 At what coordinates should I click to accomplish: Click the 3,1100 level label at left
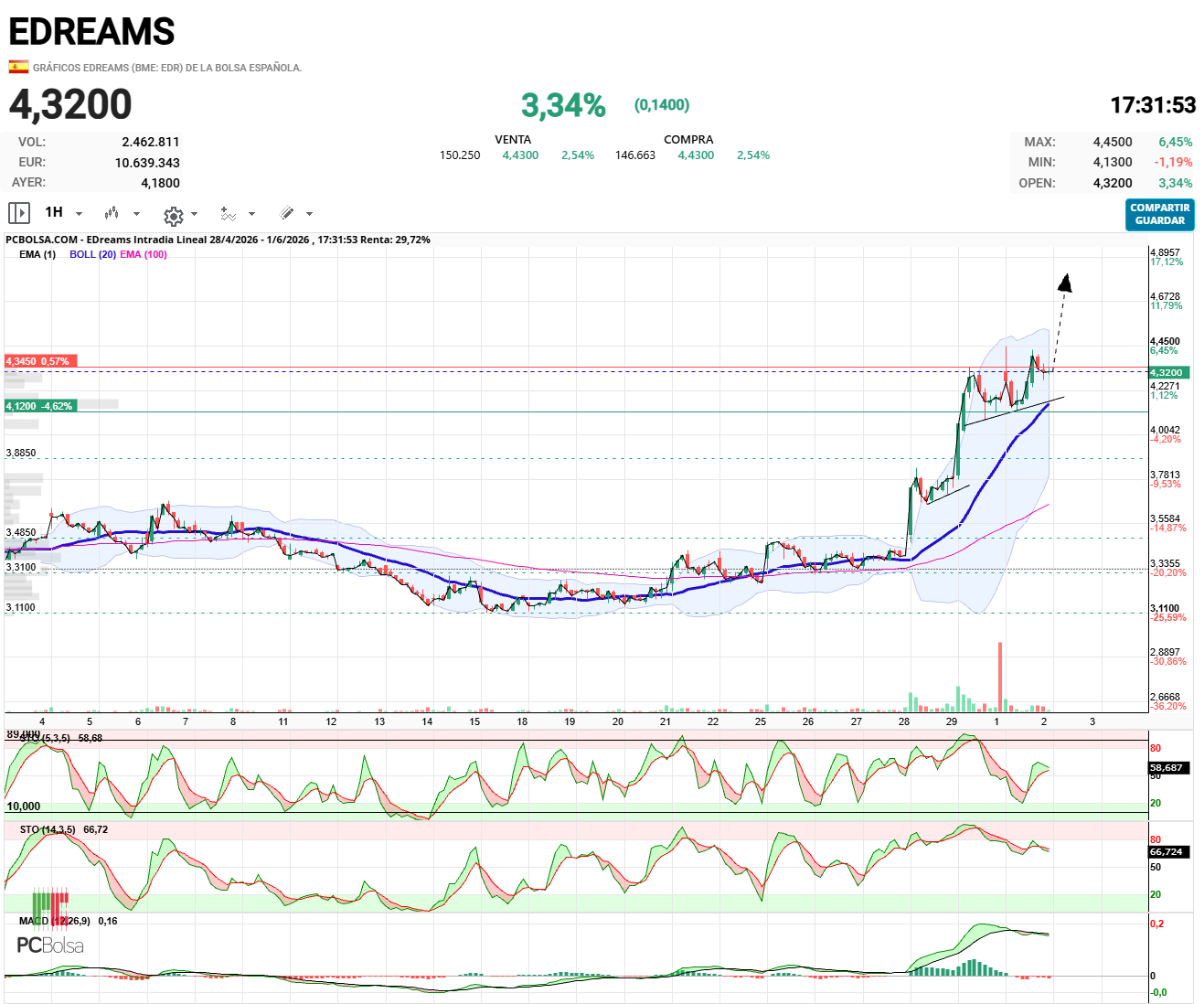click(21, 607)
